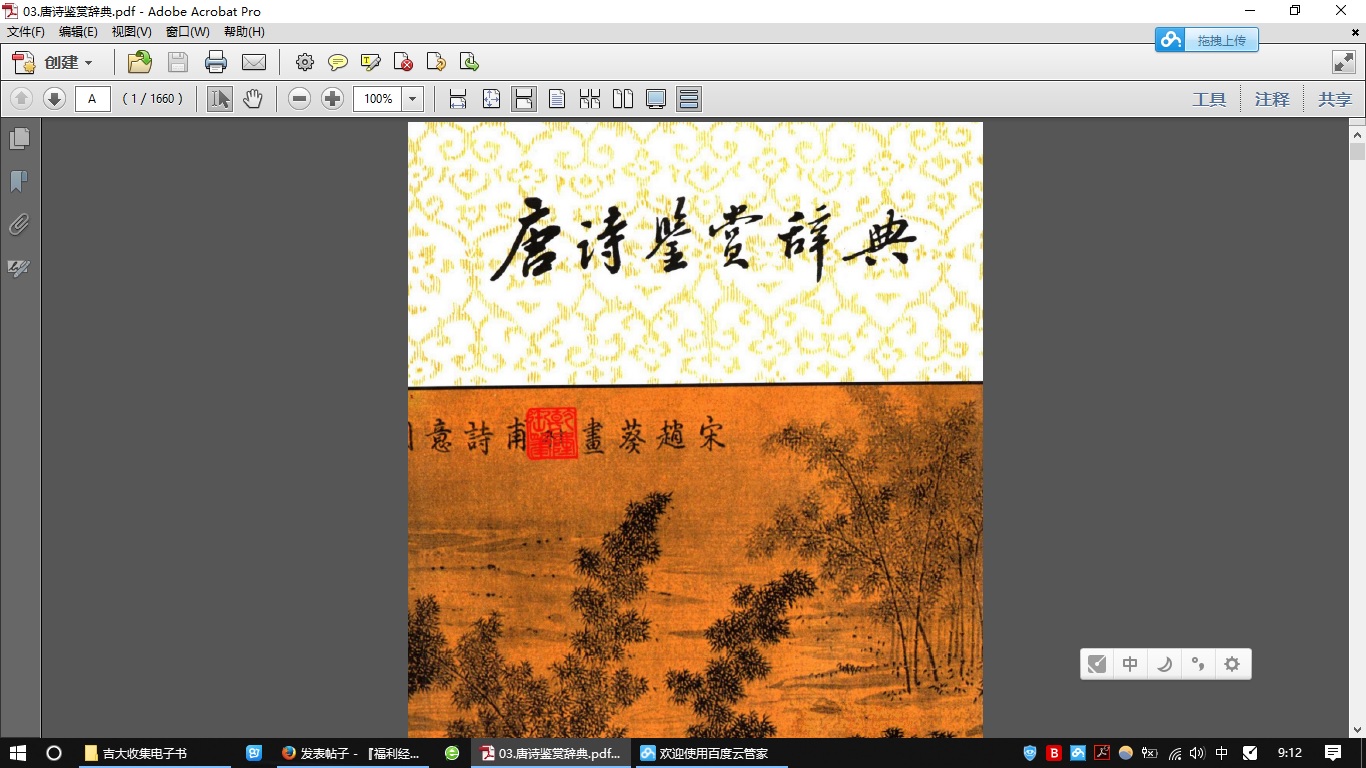Image resolution: width=1366 pixels, height=768 pixels.
Task: Toggle Chinese input mode 中 on IME bar
Action: point(1130,664)
